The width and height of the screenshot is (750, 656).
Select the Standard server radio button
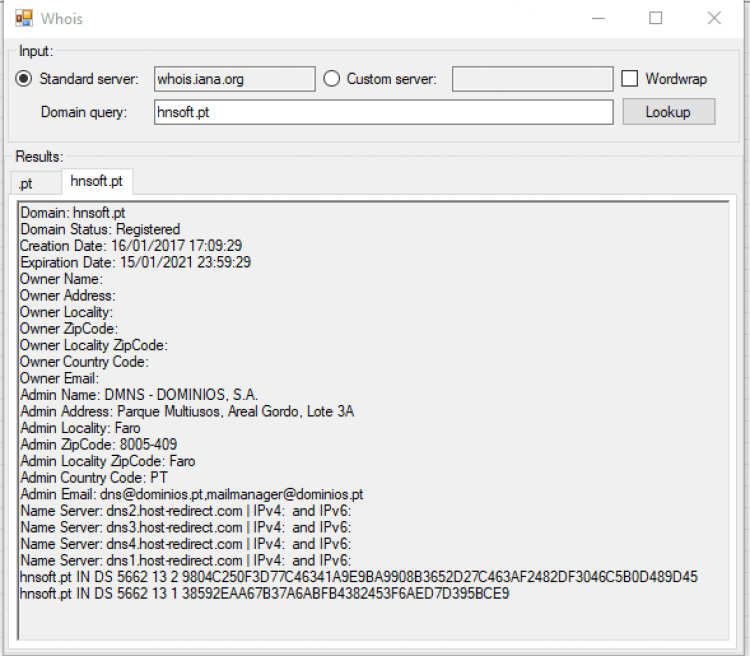25,79
